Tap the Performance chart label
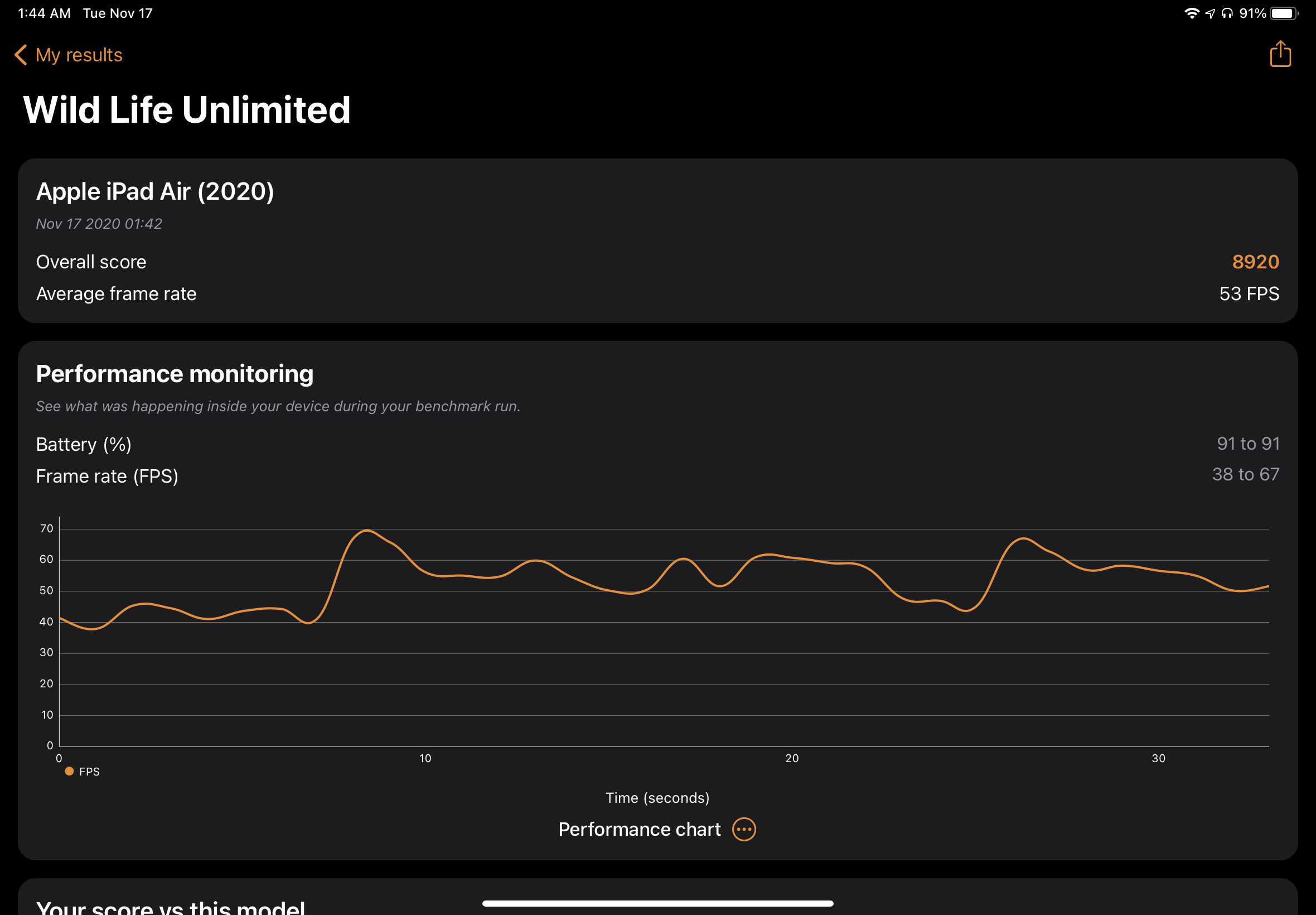The image size is (1316, 915). click(639, 829)
